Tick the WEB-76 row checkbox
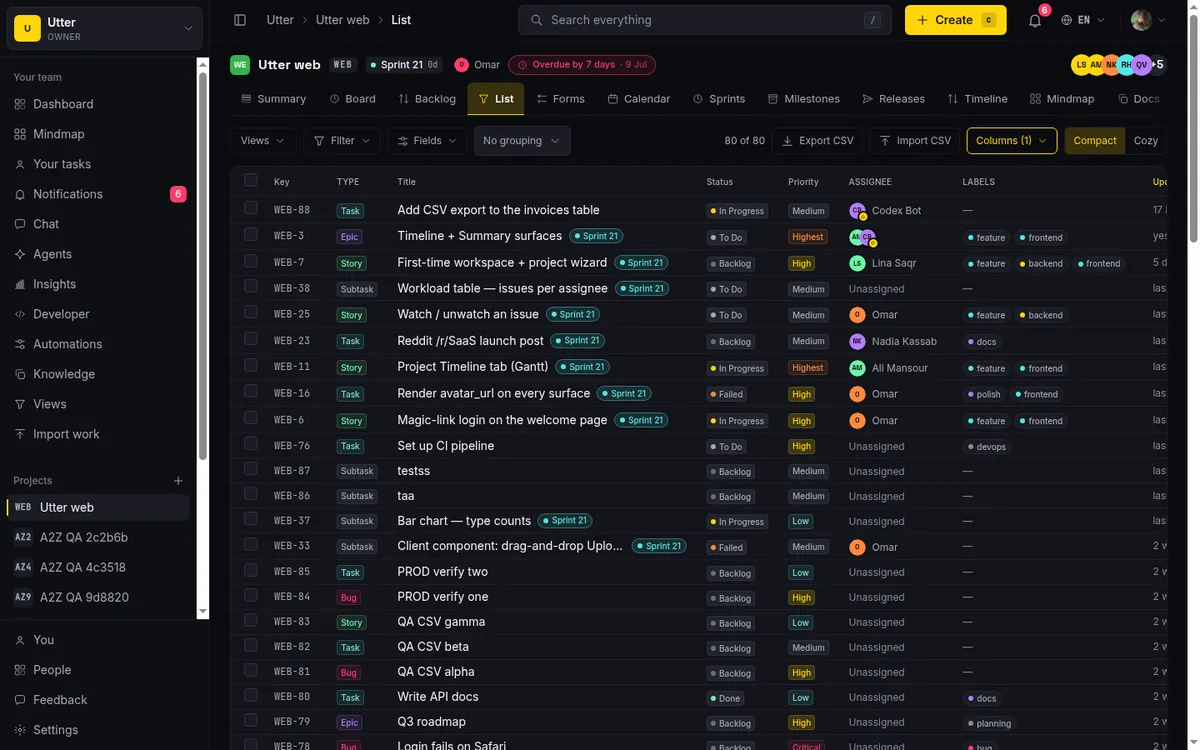The height and width of the screenshot is (750, 1200). click(x=250, y=445)
